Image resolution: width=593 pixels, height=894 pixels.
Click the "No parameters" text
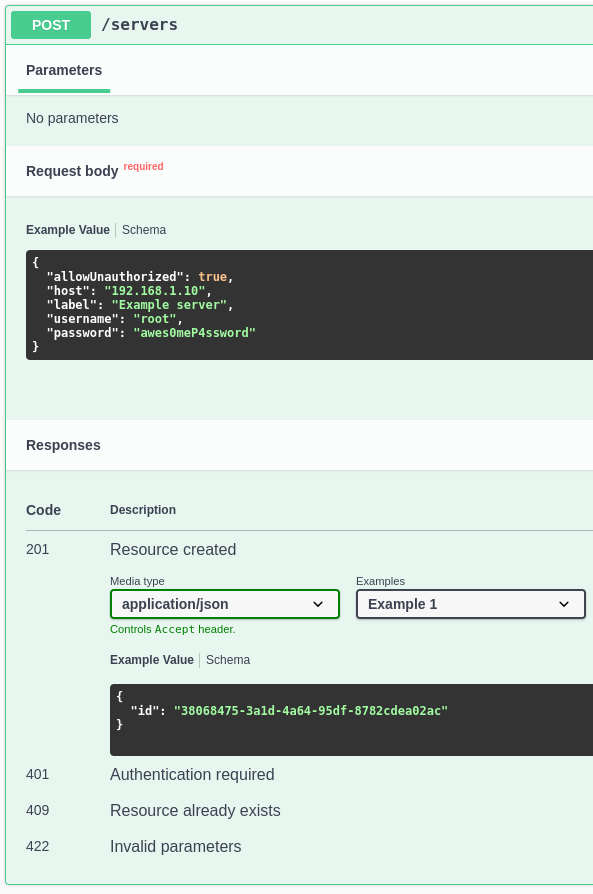point(72,118)
